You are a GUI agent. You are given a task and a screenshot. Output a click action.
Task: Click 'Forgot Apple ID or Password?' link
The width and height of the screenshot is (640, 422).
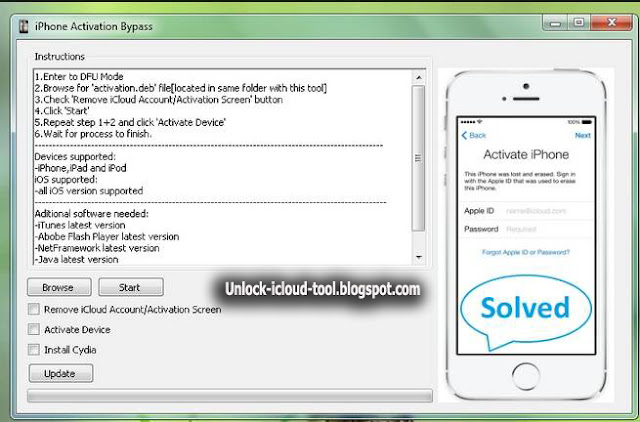(526, 252)
